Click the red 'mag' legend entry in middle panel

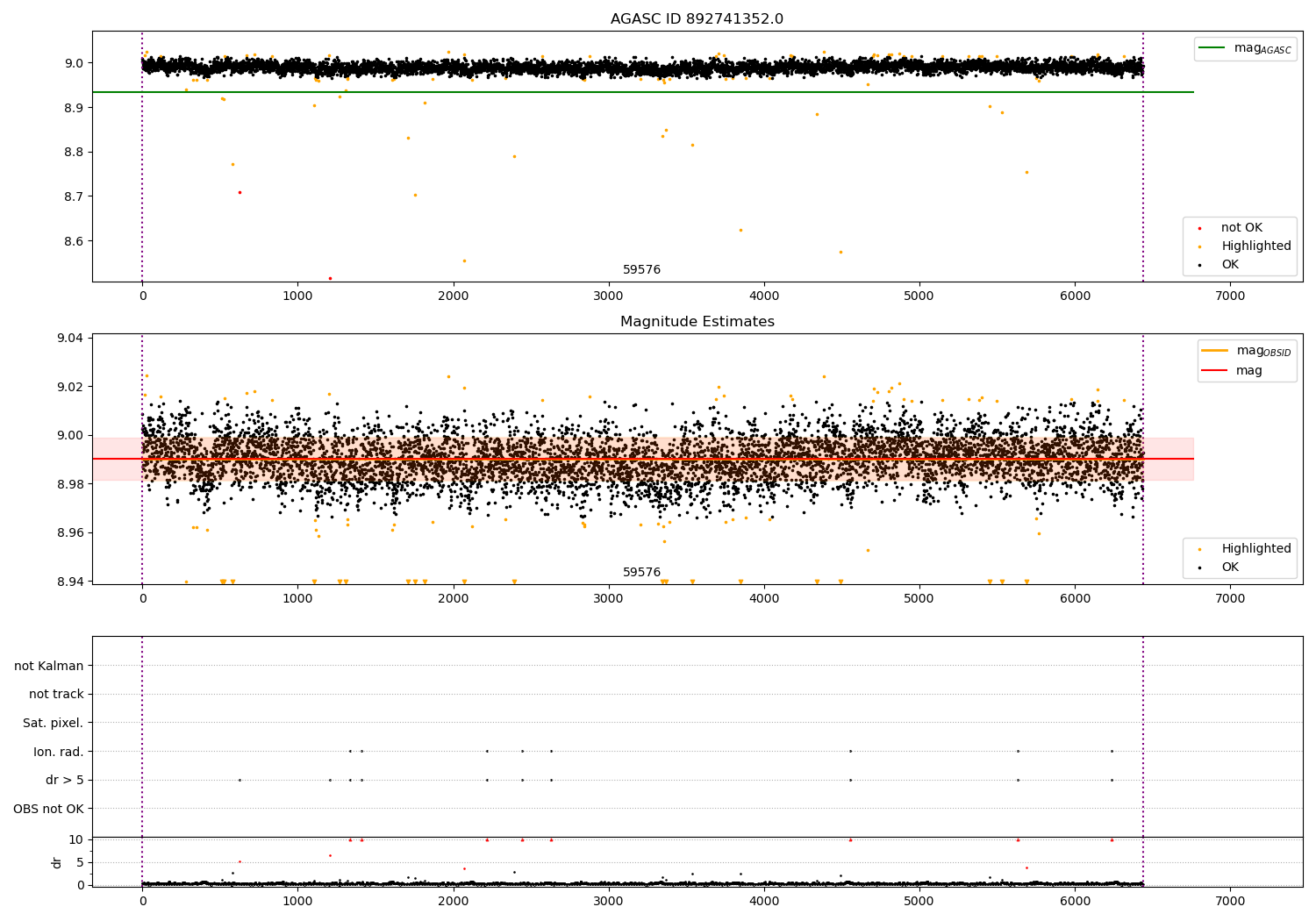[1249, 371]
